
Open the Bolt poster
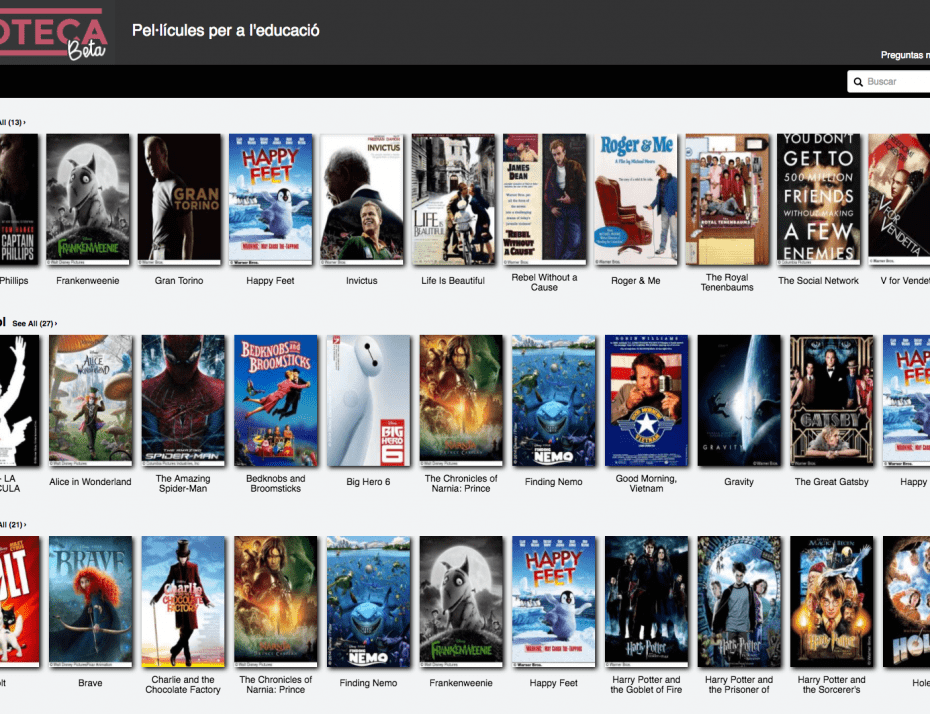click(20, 601)
